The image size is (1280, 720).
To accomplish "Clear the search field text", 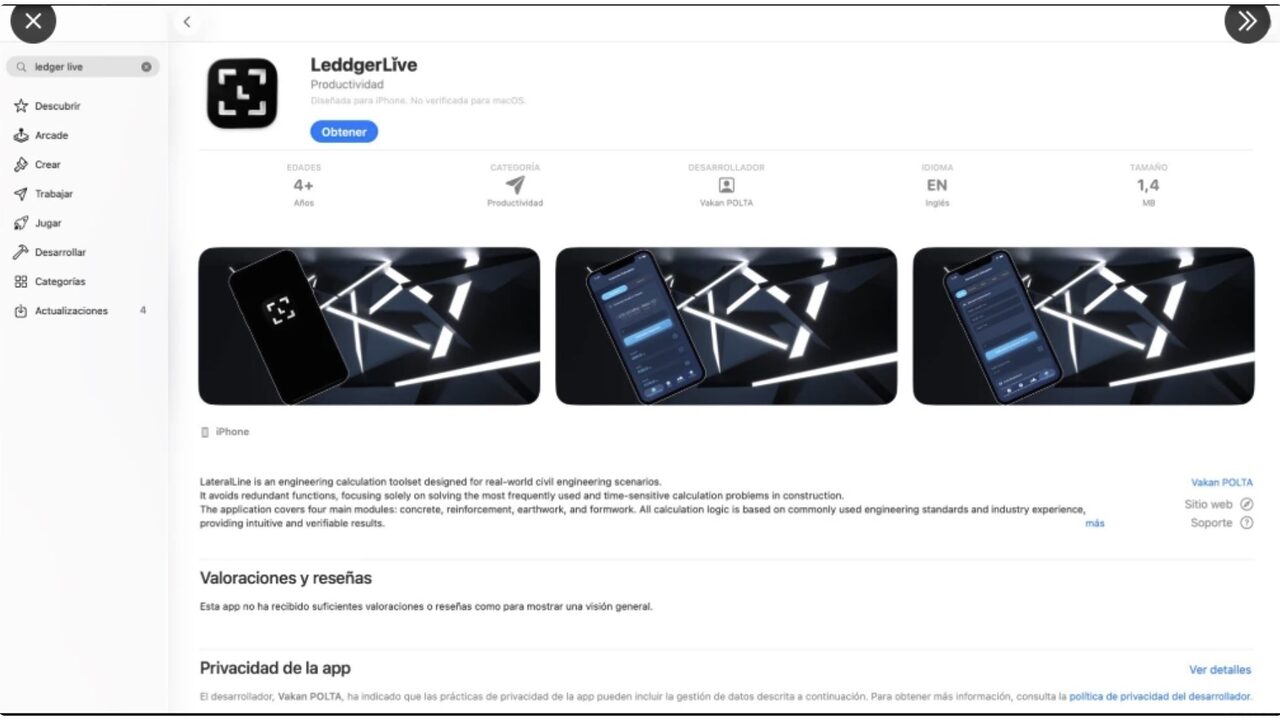I will tap(146, 67).
